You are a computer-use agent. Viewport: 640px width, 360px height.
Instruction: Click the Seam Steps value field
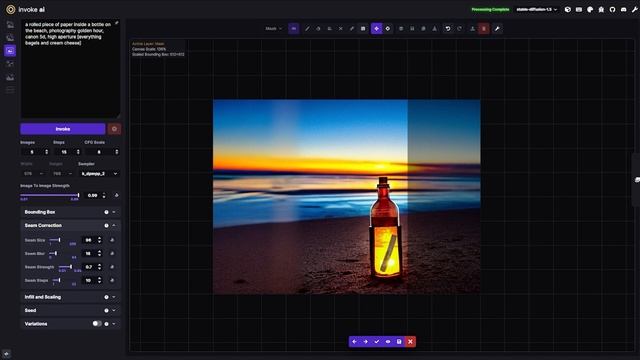coord(92,280)
